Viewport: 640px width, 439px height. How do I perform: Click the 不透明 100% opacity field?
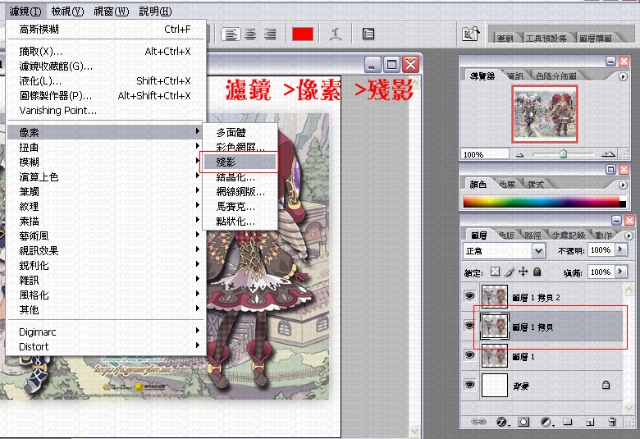[x=601, y=250]
